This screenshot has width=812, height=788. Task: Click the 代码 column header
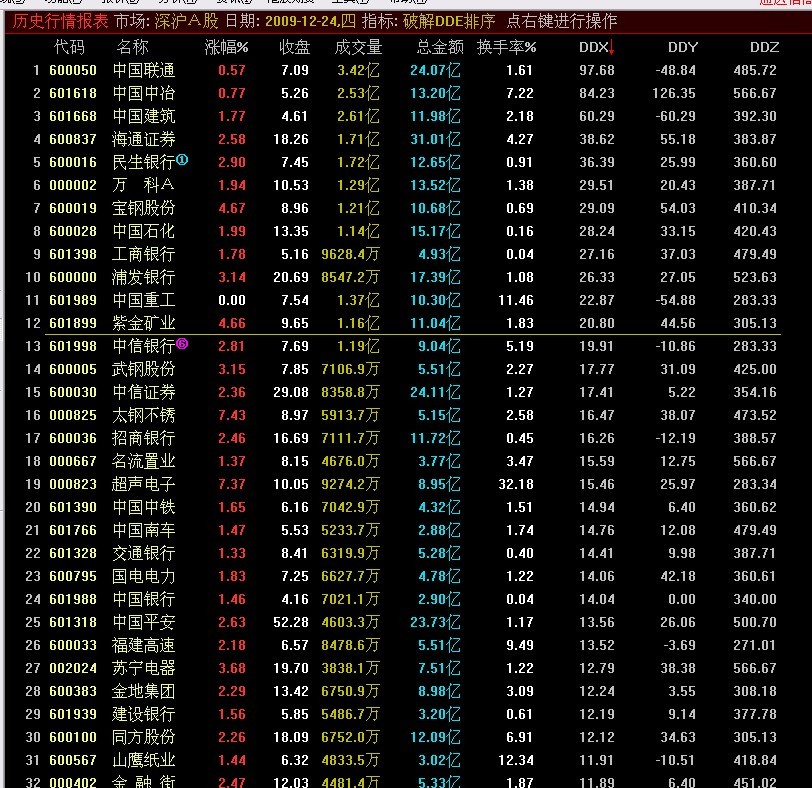[x=69, y=47]
